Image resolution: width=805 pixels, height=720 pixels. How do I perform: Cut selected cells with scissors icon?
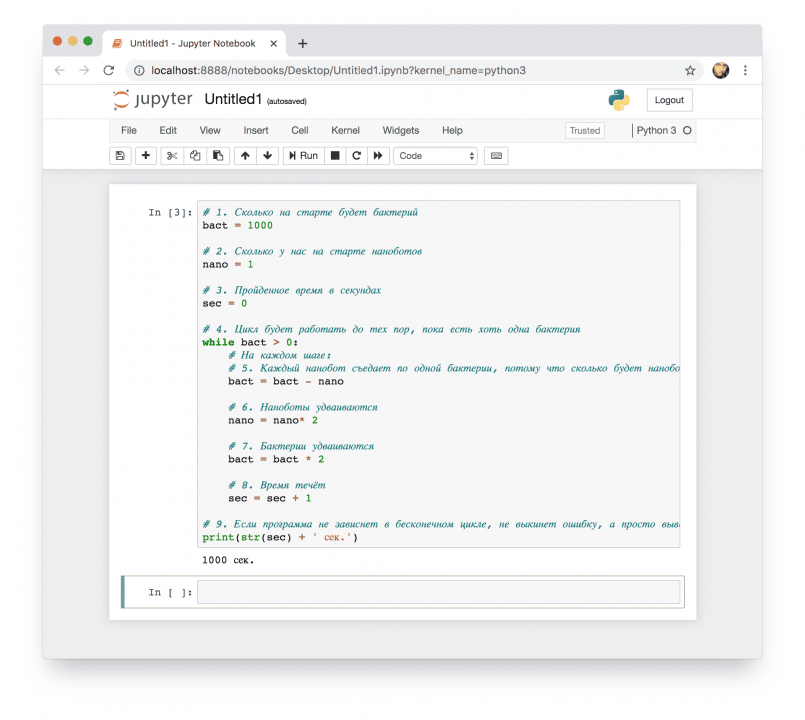[x=172, y=156]
